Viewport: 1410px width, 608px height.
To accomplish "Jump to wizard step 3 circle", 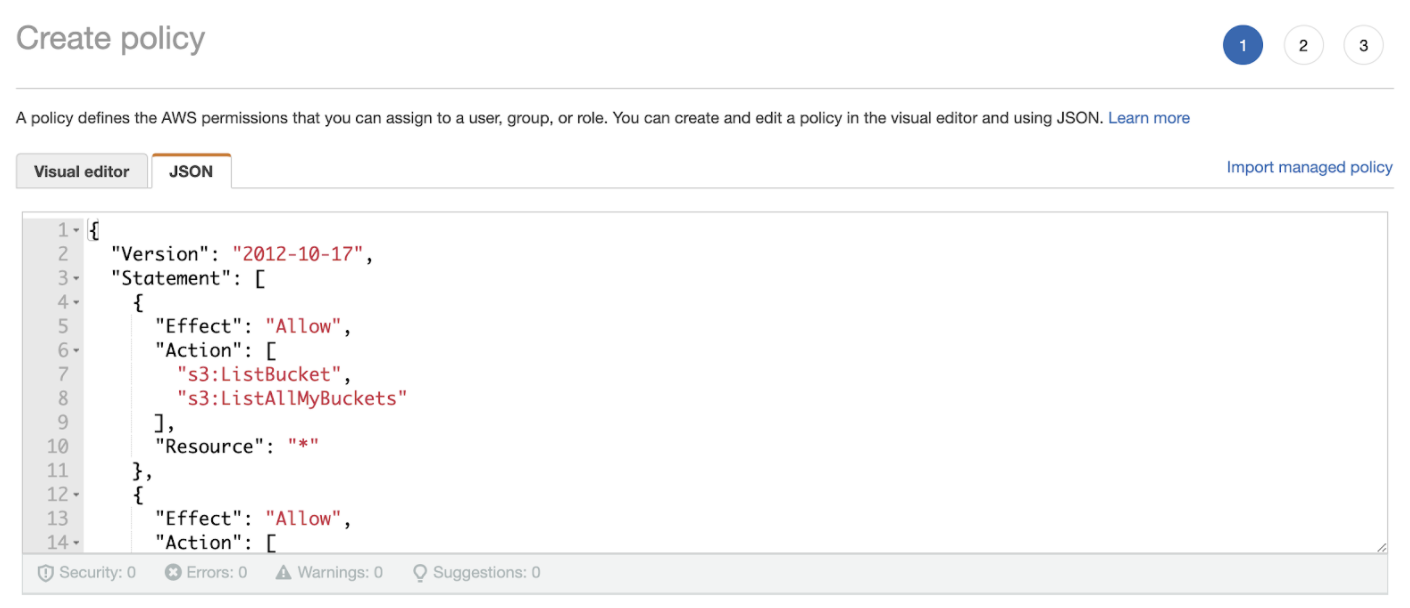I will pyautogui.click(x=1363, y=45).
